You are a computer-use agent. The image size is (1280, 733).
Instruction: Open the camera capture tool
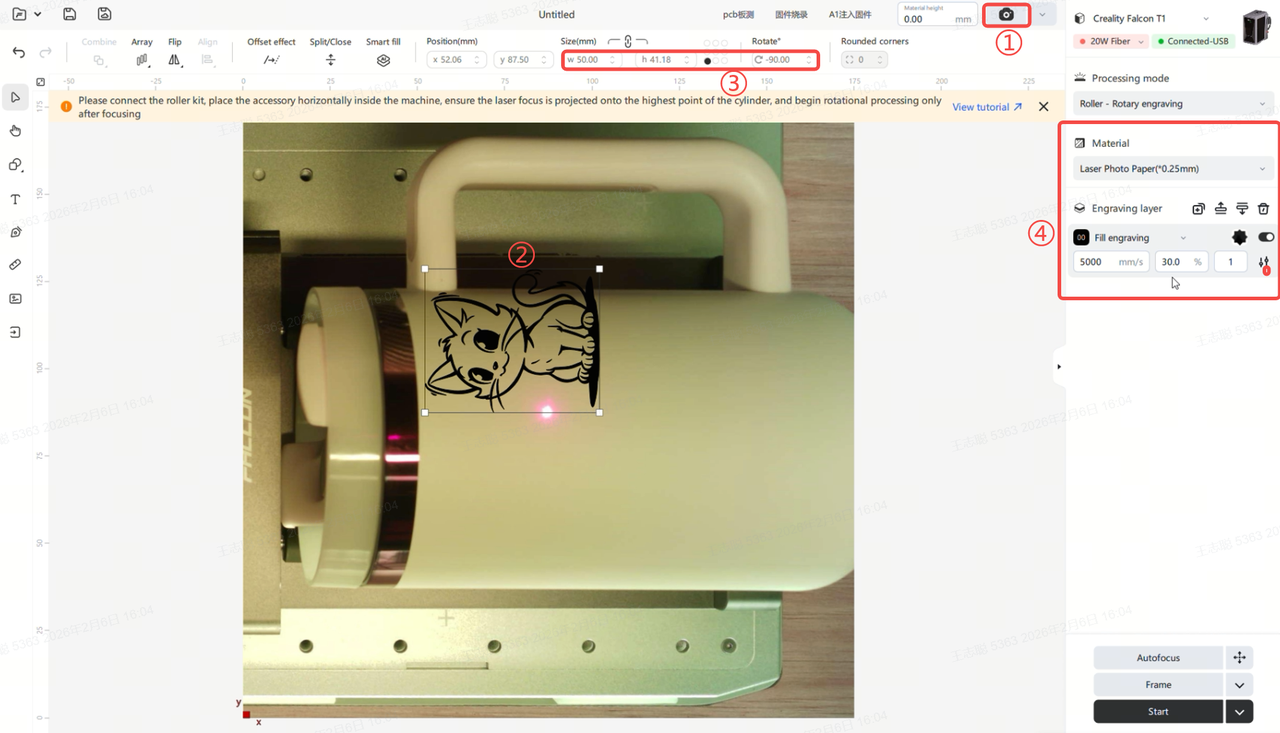point(1006,15)
